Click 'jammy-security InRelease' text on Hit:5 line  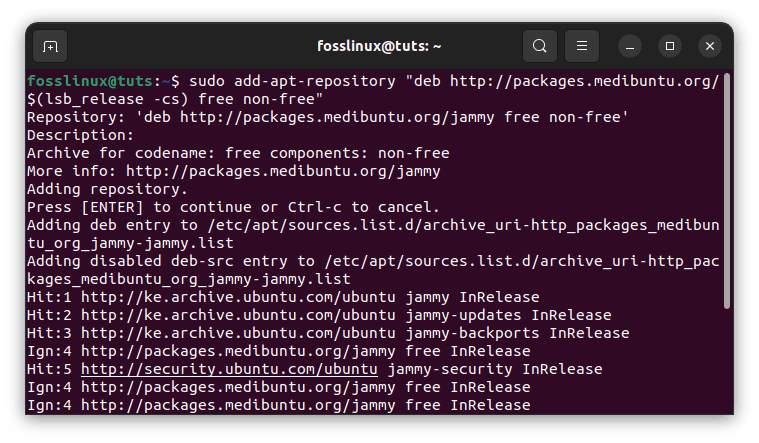coord(495,369)
